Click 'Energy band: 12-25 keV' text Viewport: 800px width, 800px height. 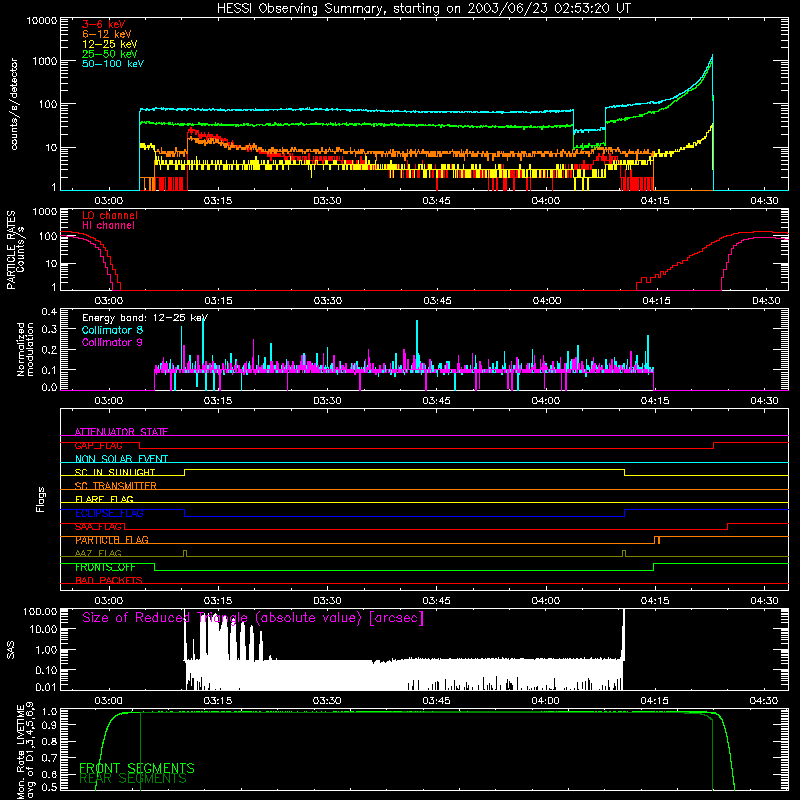[x=145, y=318]
